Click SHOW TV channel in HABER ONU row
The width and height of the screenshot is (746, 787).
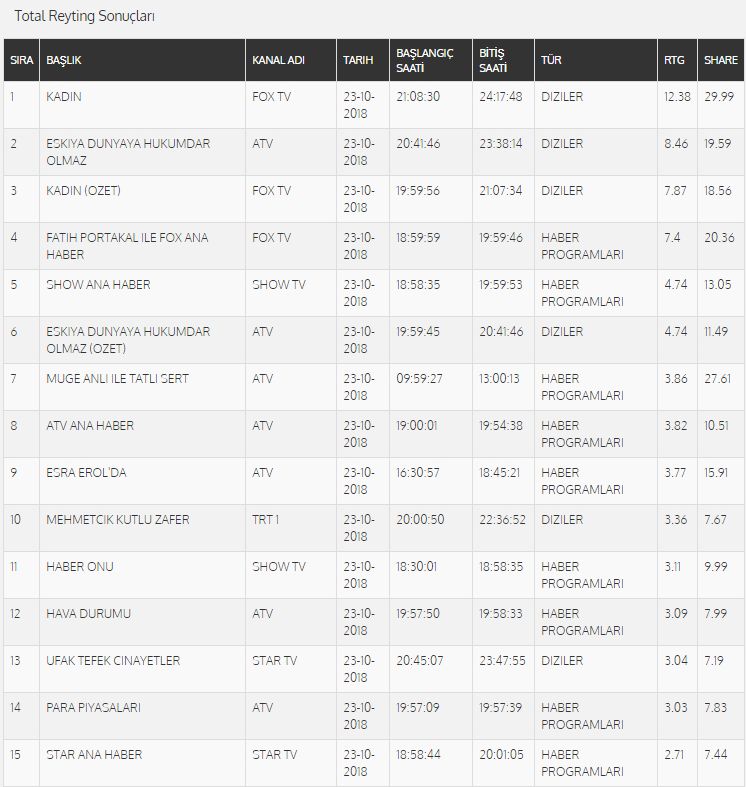pyautogui.click(x=279, y=567)
